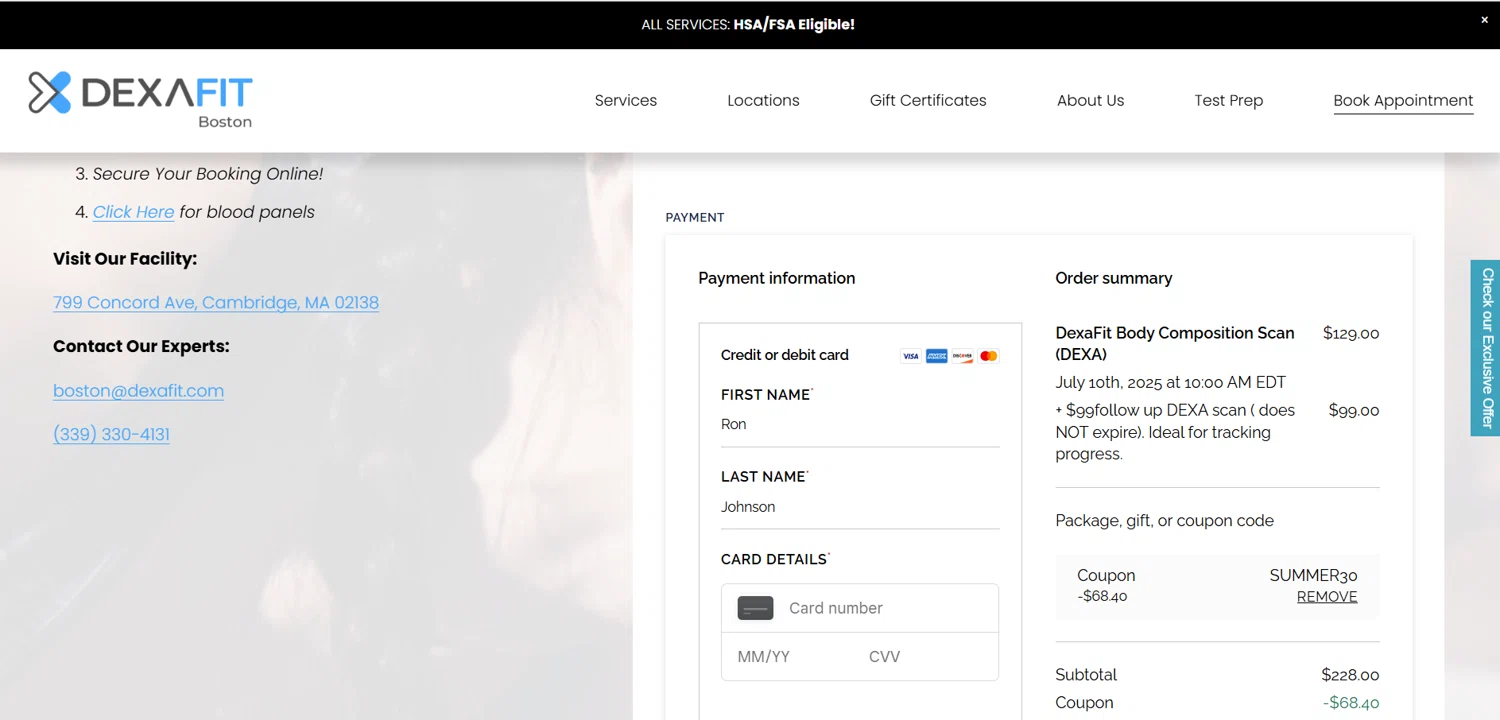Click the DexaFit Body Composition Scan item text
Viewport: 1500px width, 720px height.
point(1175,343)
